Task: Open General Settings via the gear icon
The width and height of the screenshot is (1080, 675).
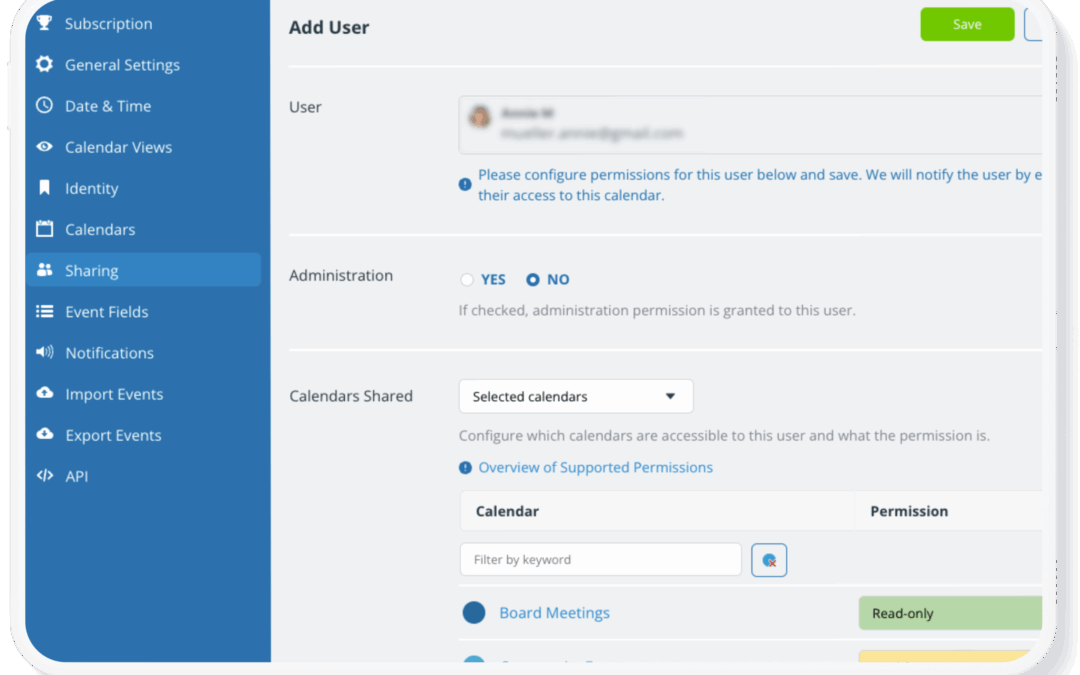Action: coord(45,64)
